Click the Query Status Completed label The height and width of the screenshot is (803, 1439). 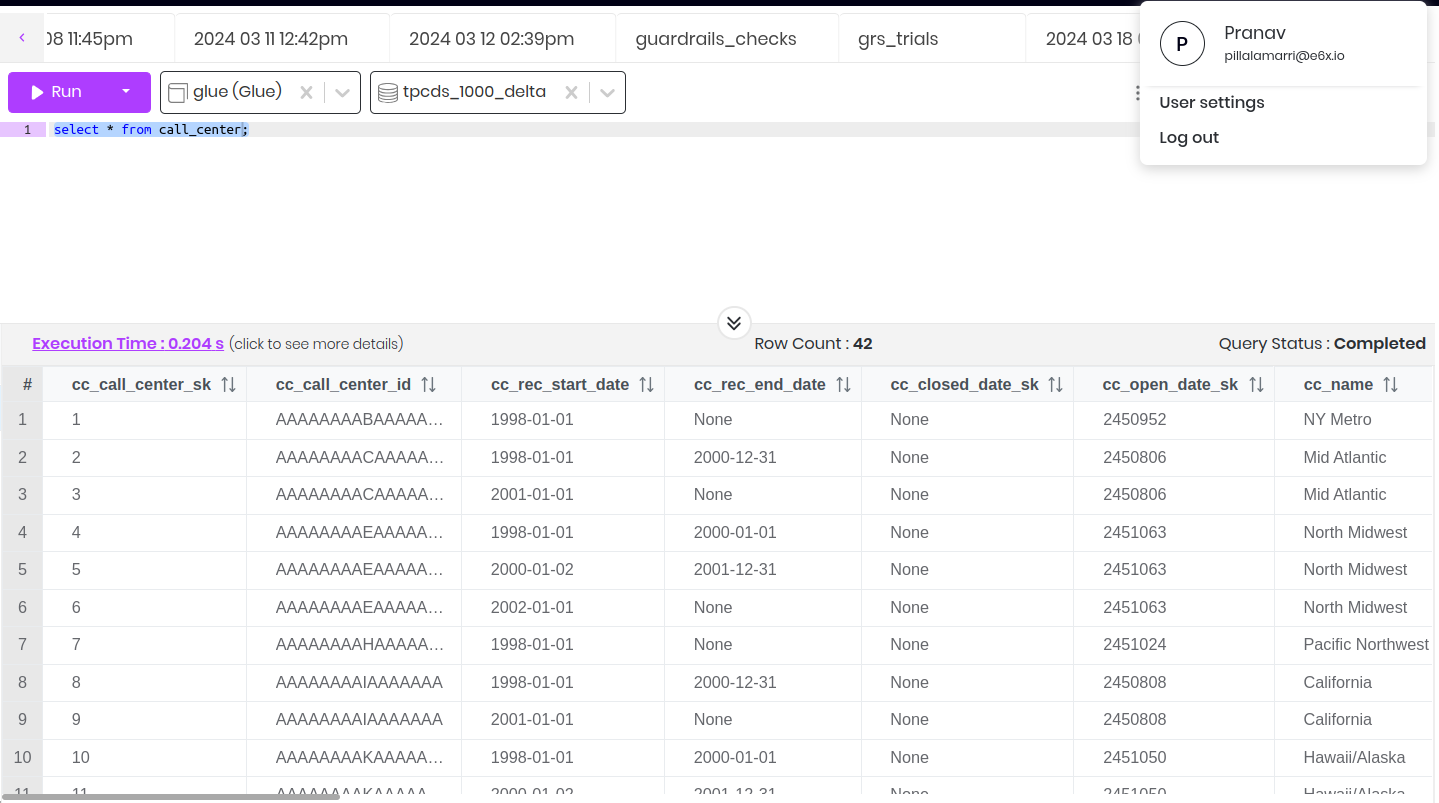click(1322, 344)
